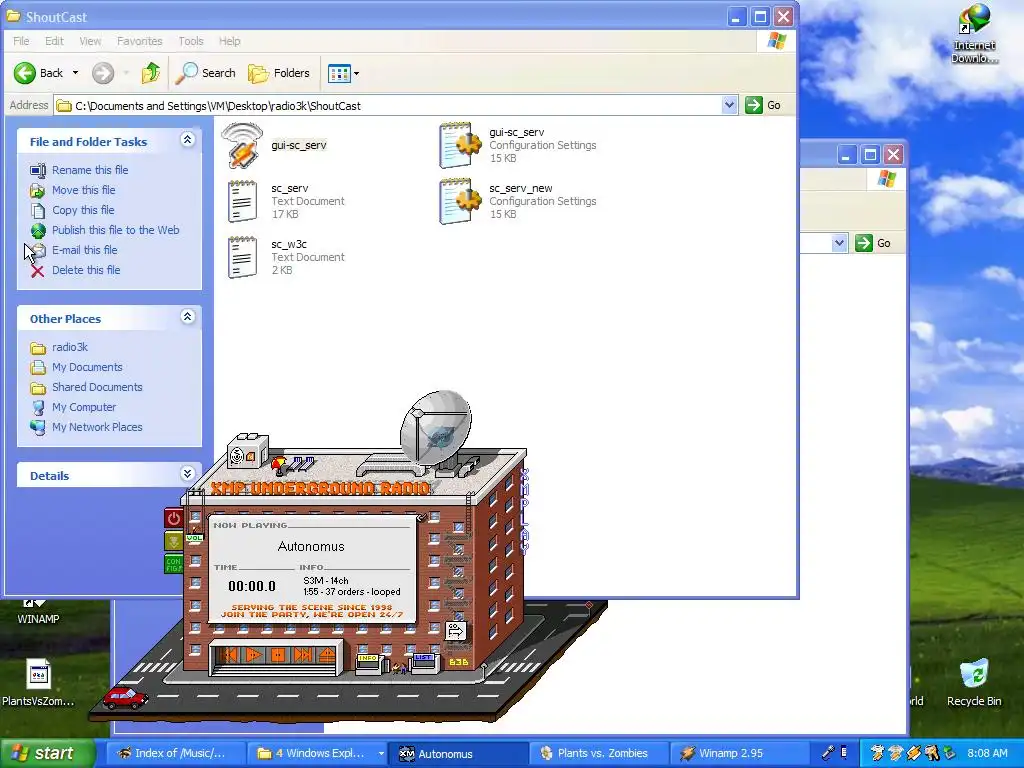Open the Favorites menu
Image resolution: width=1024 pixels, height=768 pixels.
(140, 41)
